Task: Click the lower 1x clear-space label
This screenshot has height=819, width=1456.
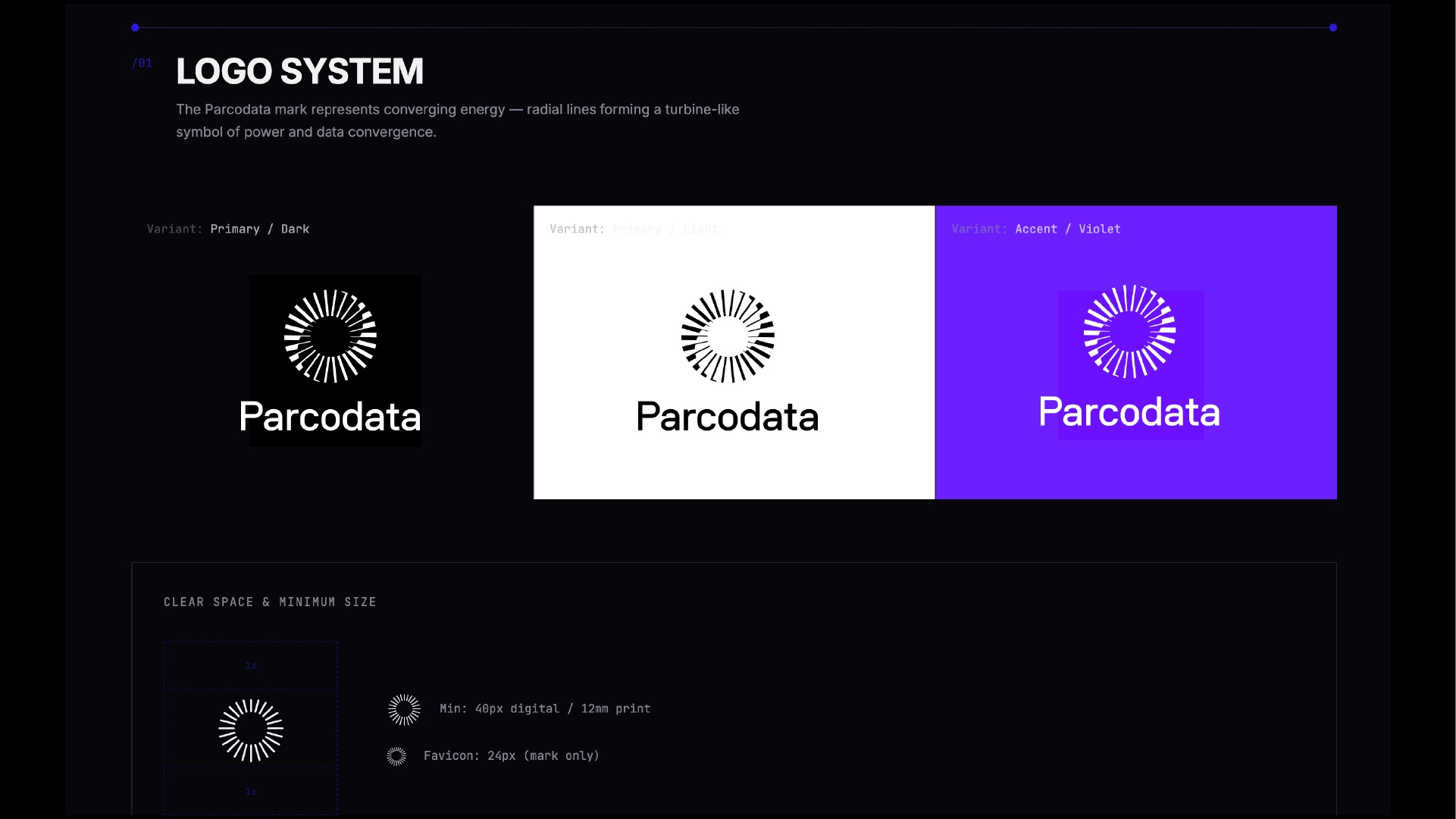Action: [x=251, y=792]
